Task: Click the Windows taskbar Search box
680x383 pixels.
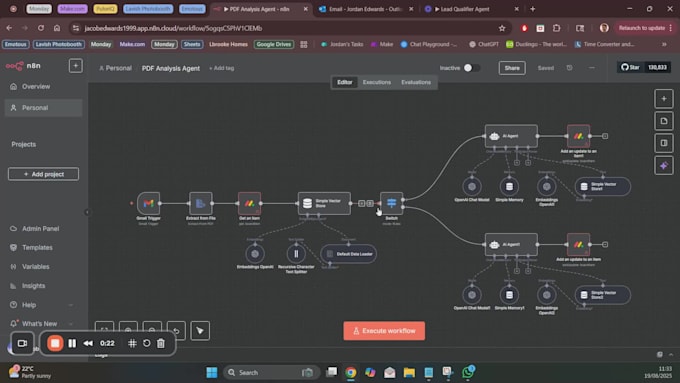Action: [271, 372]
